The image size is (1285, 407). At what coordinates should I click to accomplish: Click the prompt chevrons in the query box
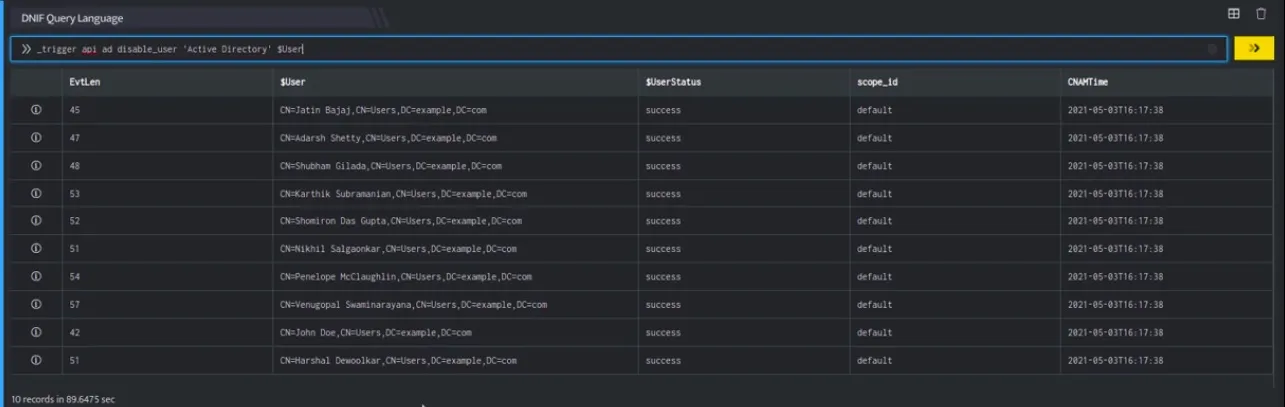click(26, 49)
